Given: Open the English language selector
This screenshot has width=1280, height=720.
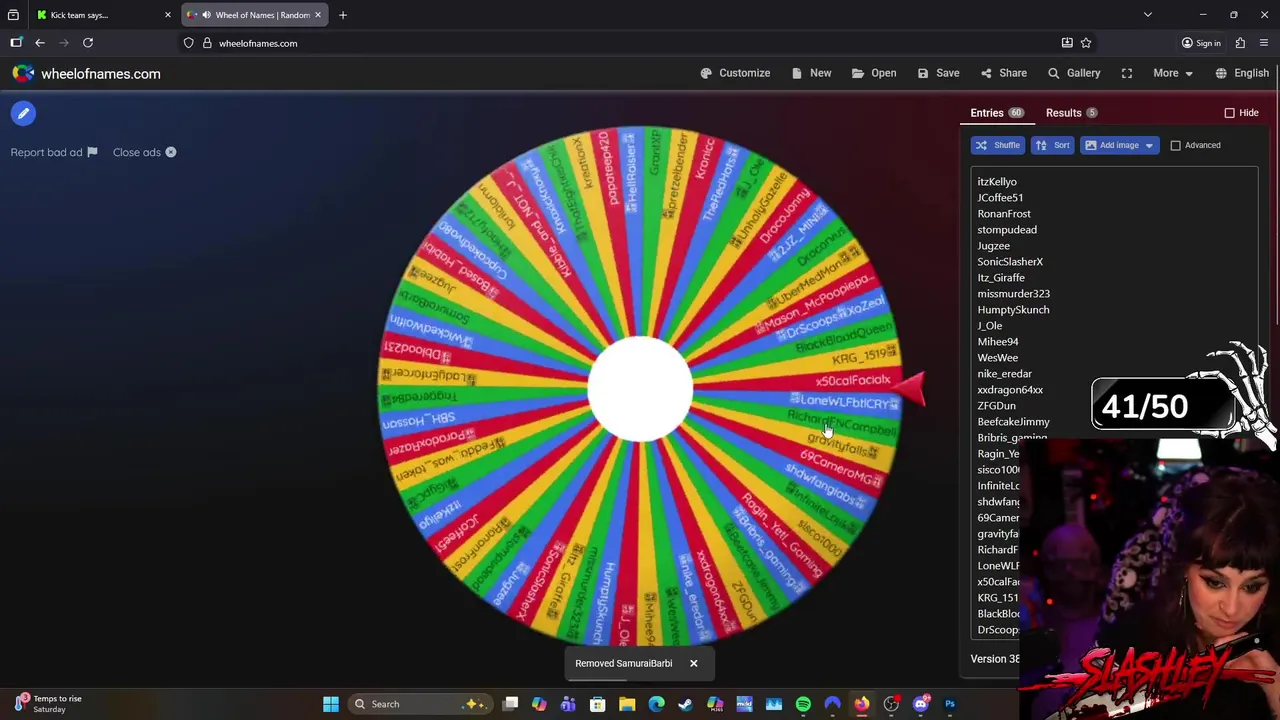Looking at the screenshot, I should [1242, 73].
